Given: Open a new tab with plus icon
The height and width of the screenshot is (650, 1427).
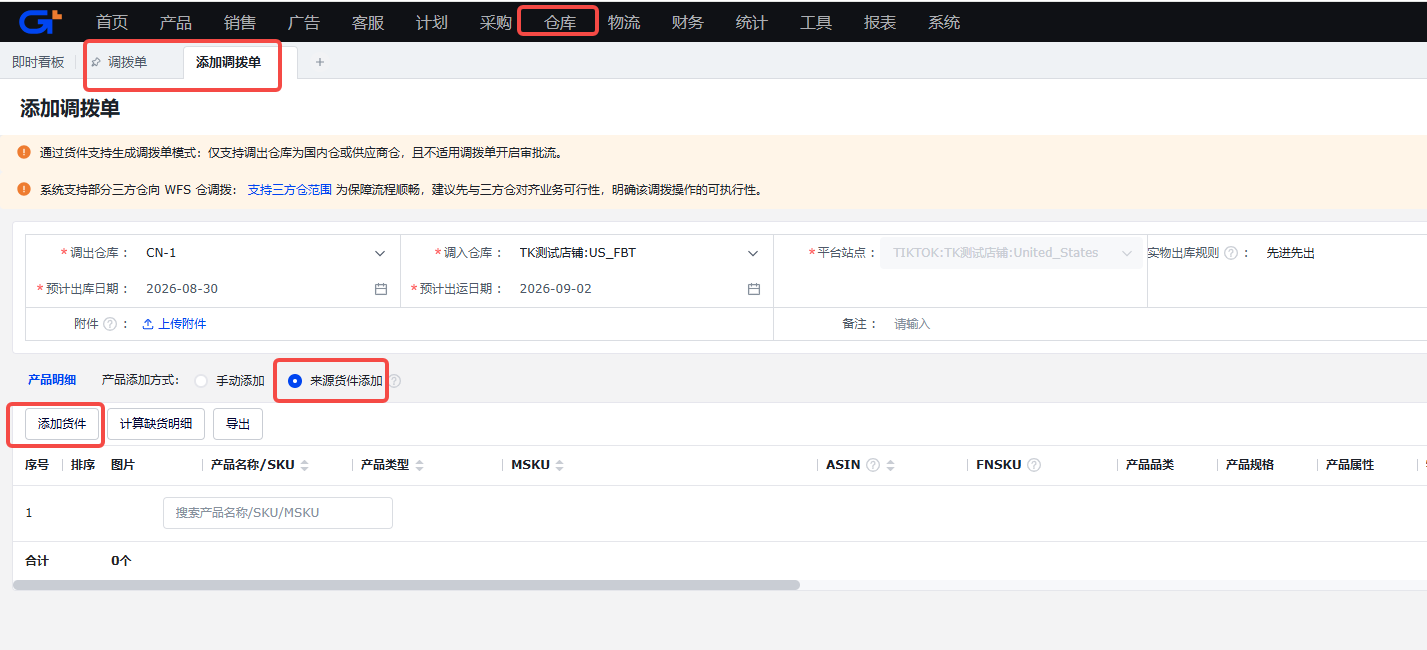Looking at the screenshot, I should tap(320, 62).
